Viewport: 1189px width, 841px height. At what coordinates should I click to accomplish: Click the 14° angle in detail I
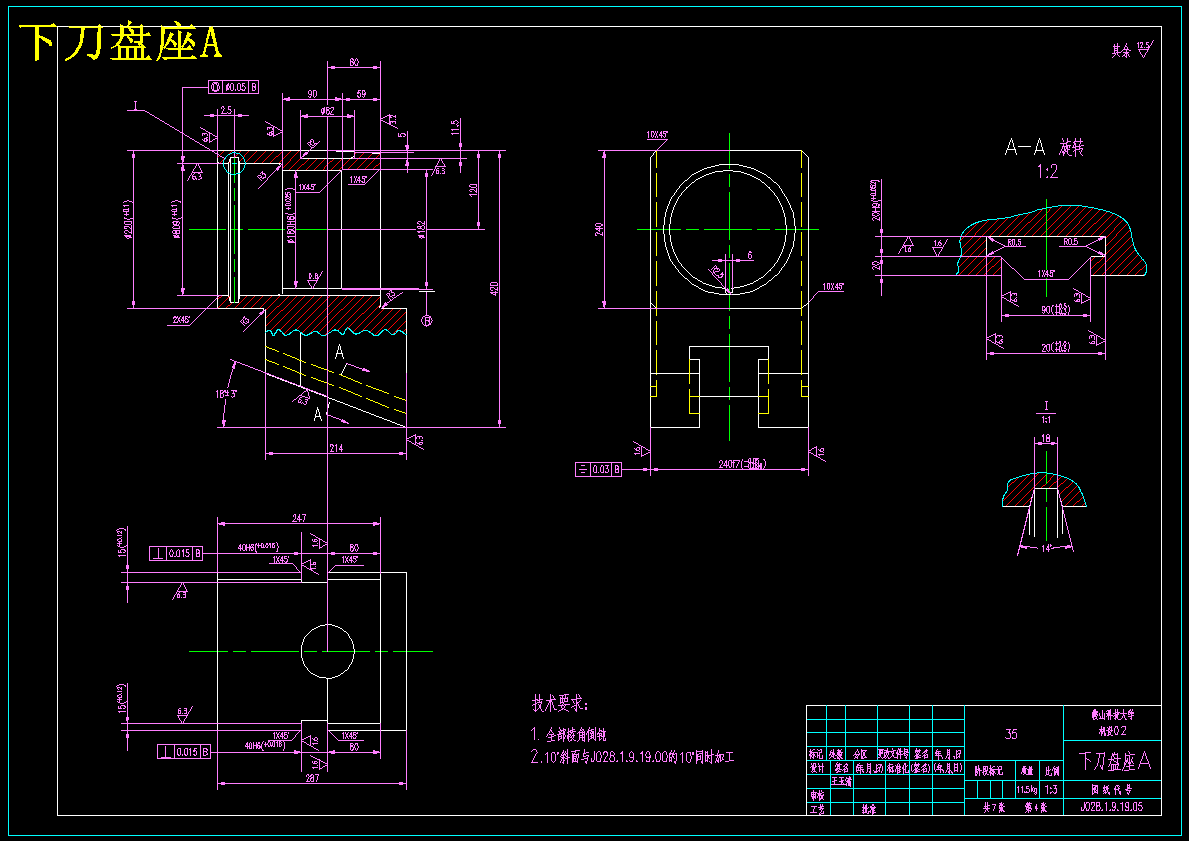tap(1045, 548)
